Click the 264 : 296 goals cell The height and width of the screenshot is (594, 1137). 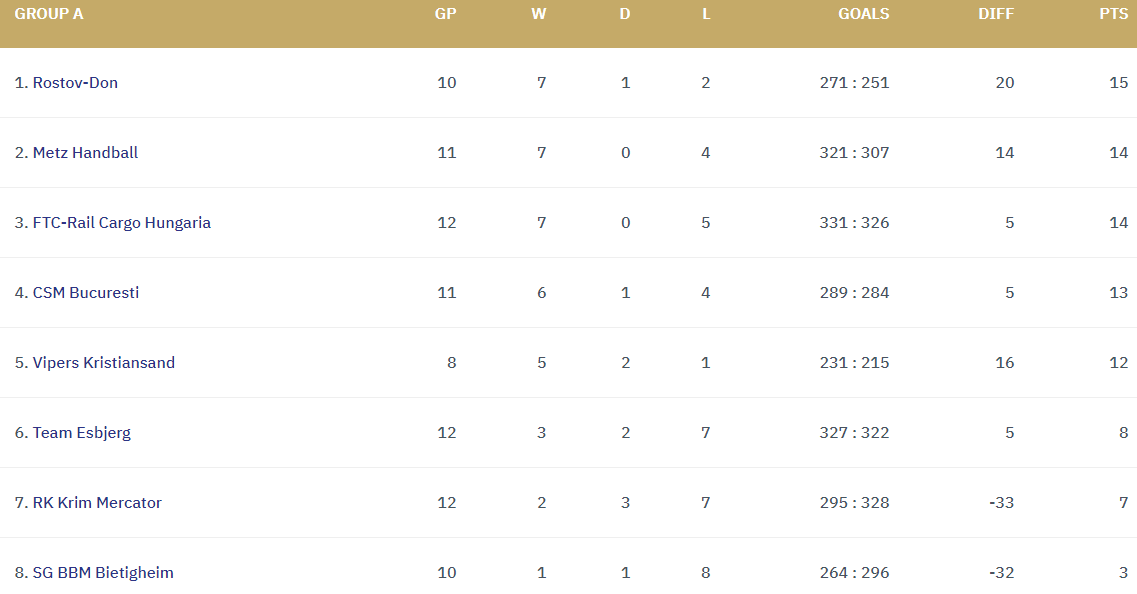coord(854,573)
